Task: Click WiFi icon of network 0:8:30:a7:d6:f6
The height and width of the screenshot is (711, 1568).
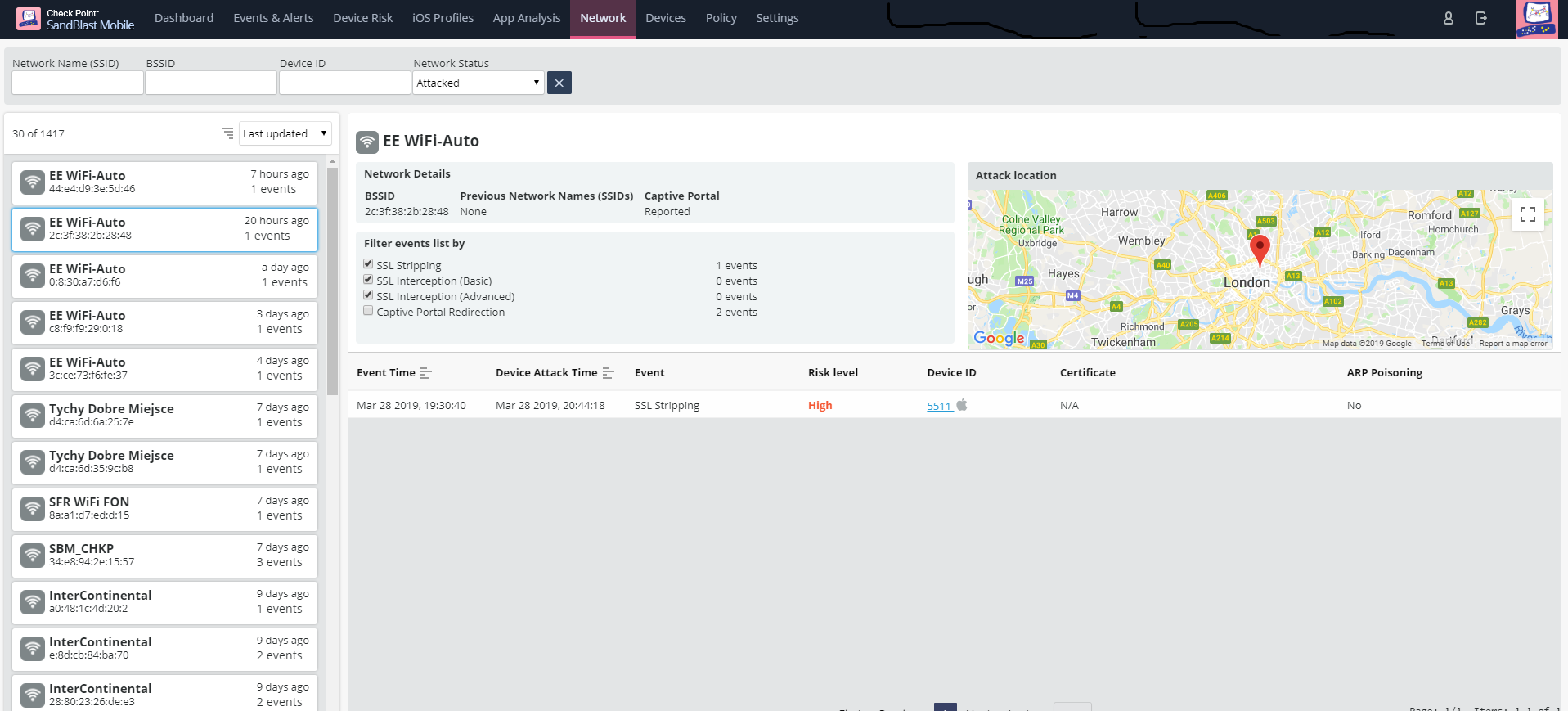Action: (33, 275)
